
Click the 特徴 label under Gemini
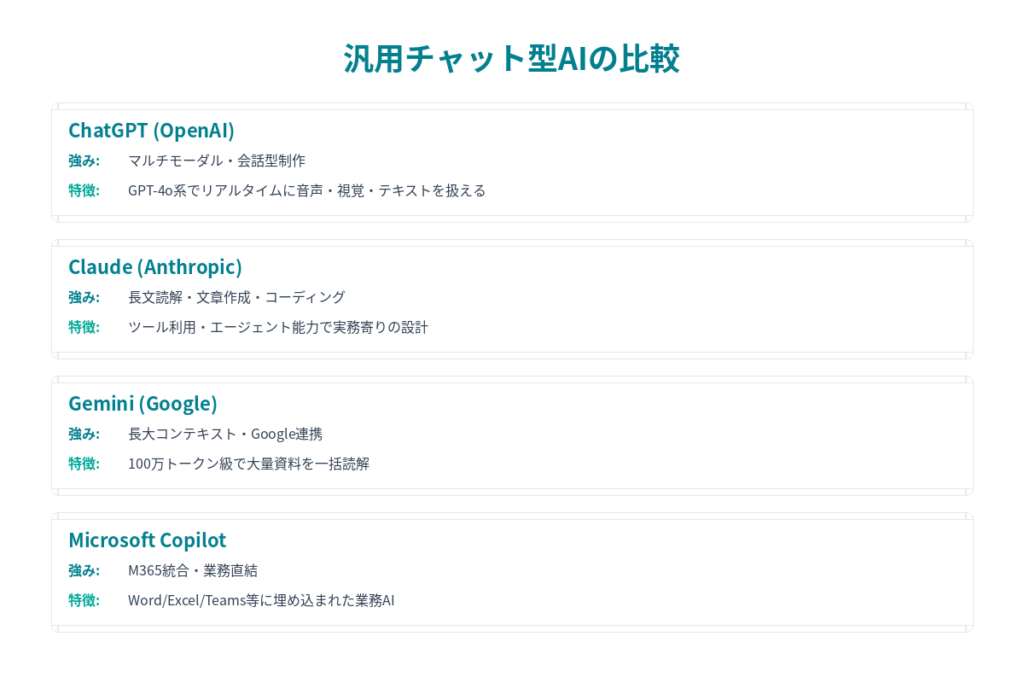point(84,463)
